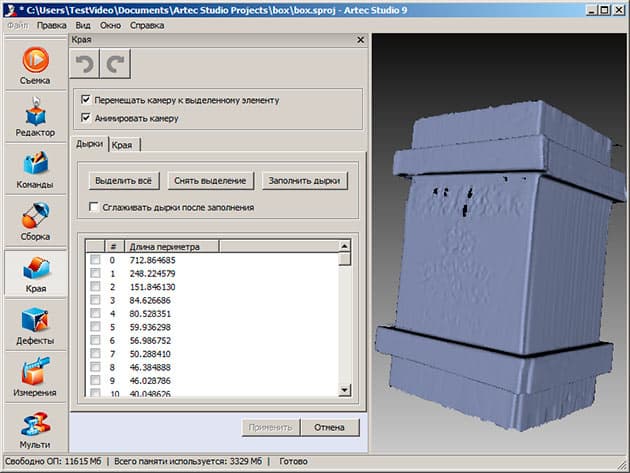Enable Сглаживать дырки после заполнения checkbox
630x473 pixels.
(93, 207)
